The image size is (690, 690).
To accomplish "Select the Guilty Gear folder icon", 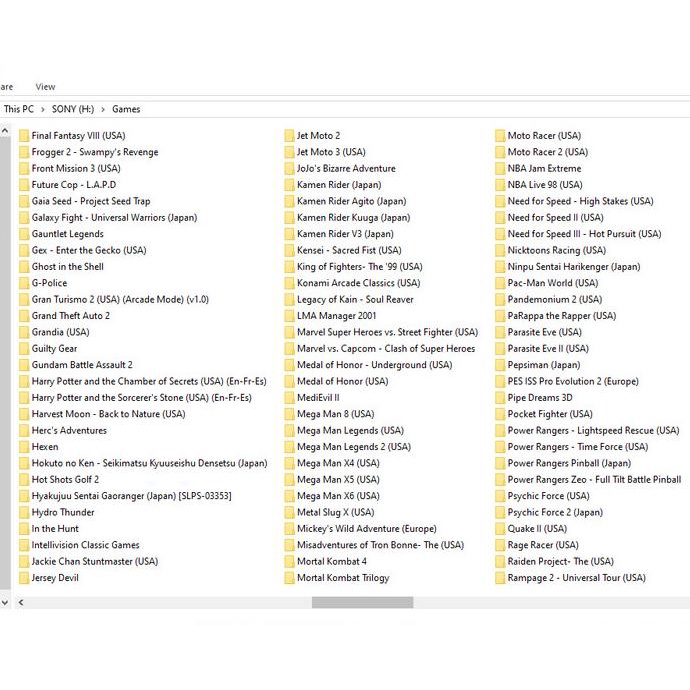I will (24, 349).
